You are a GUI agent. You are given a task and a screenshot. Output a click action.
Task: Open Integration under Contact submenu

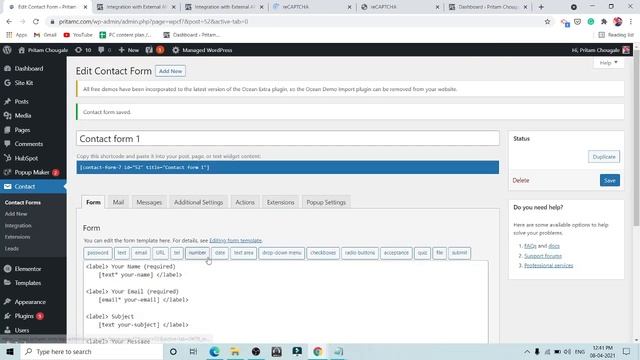[x=18, y=225]
